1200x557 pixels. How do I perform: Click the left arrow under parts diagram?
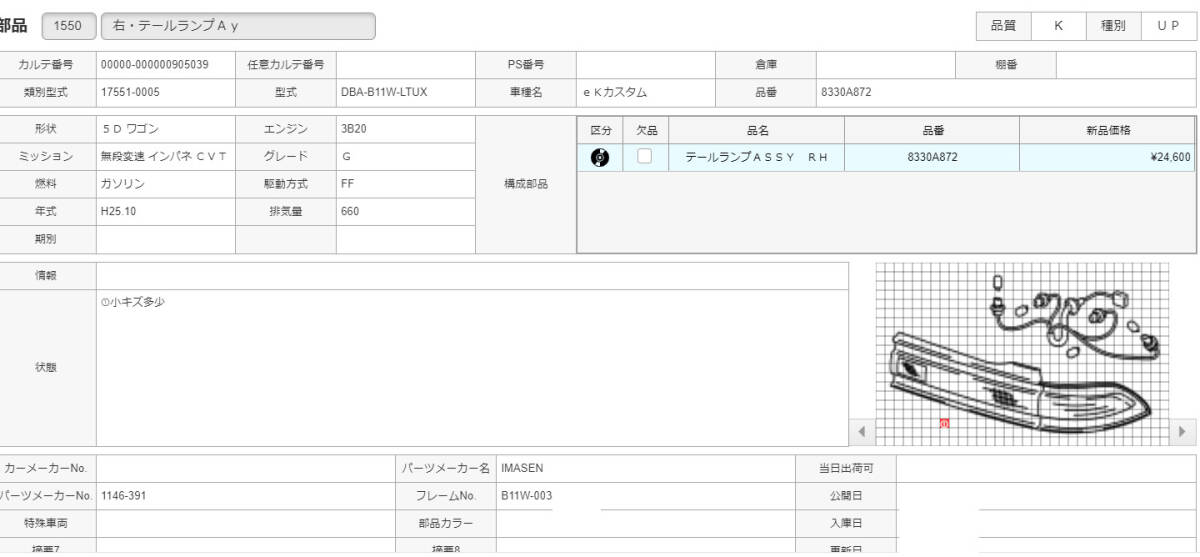click(x=862, y=432)
